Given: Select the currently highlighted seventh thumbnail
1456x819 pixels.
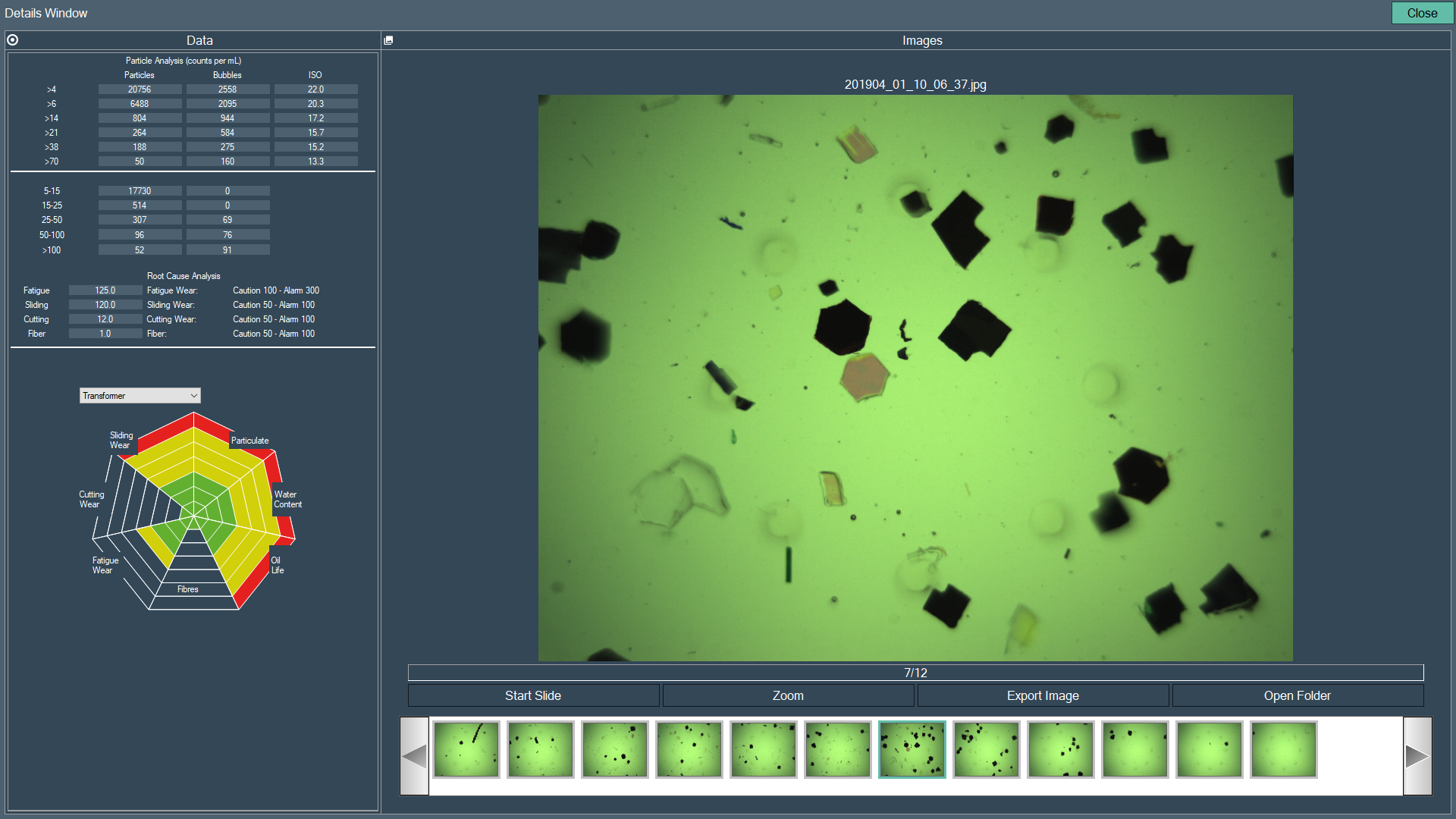Looking at the screenshot, I should (x=912, y=749).
